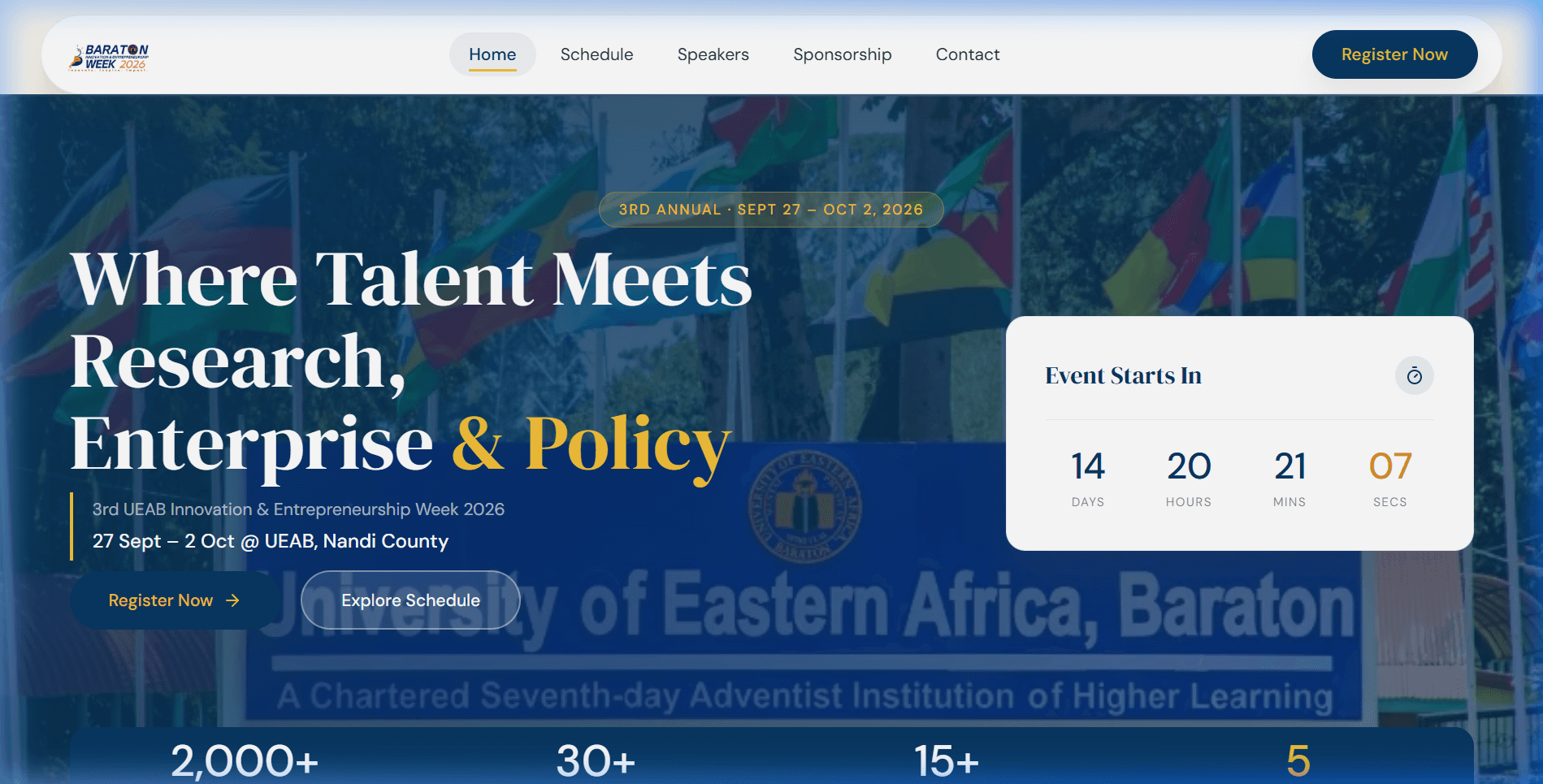Click the 21 mins countdown value
1543x784 pixels.
(1289, 466)
